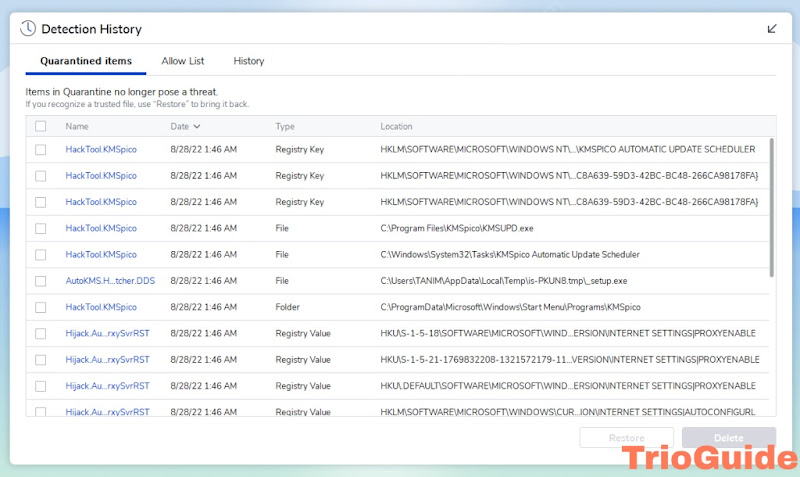Check the AutoKMS.H...tcher.DDS row checkbox
The width and height of the screenshot is (800, 477).
point(41,281)
